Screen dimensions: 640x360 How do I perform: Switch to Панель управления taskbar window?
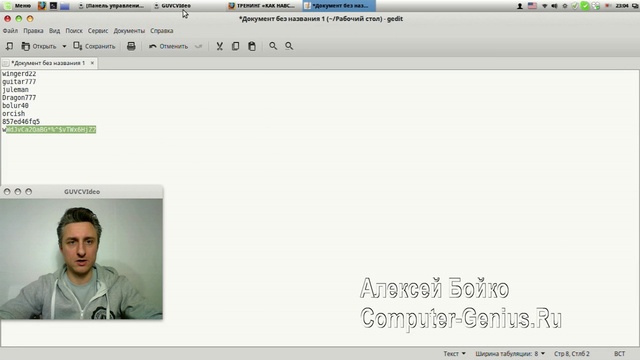pyautogui.click(x=111, y=6)
